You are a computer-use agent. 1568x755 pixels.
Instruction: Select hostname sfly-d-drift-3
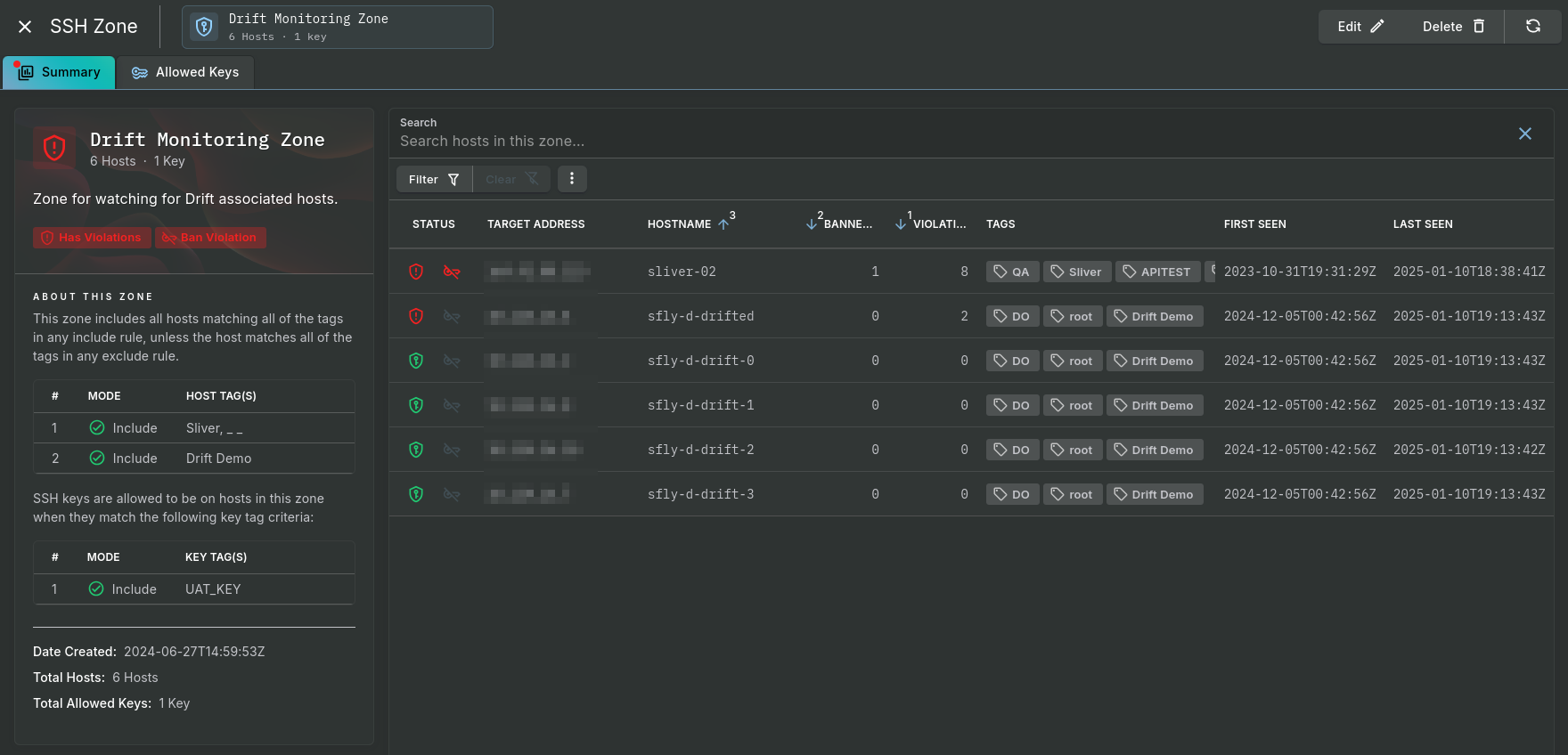coord(701,494)
